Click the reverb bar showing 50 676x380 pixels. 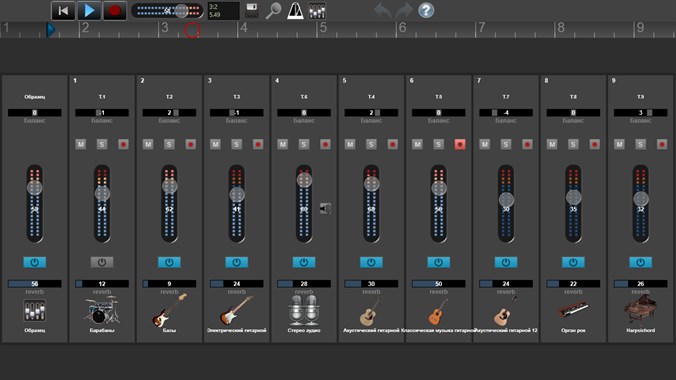pyautogui.click(x=438, y=284)
